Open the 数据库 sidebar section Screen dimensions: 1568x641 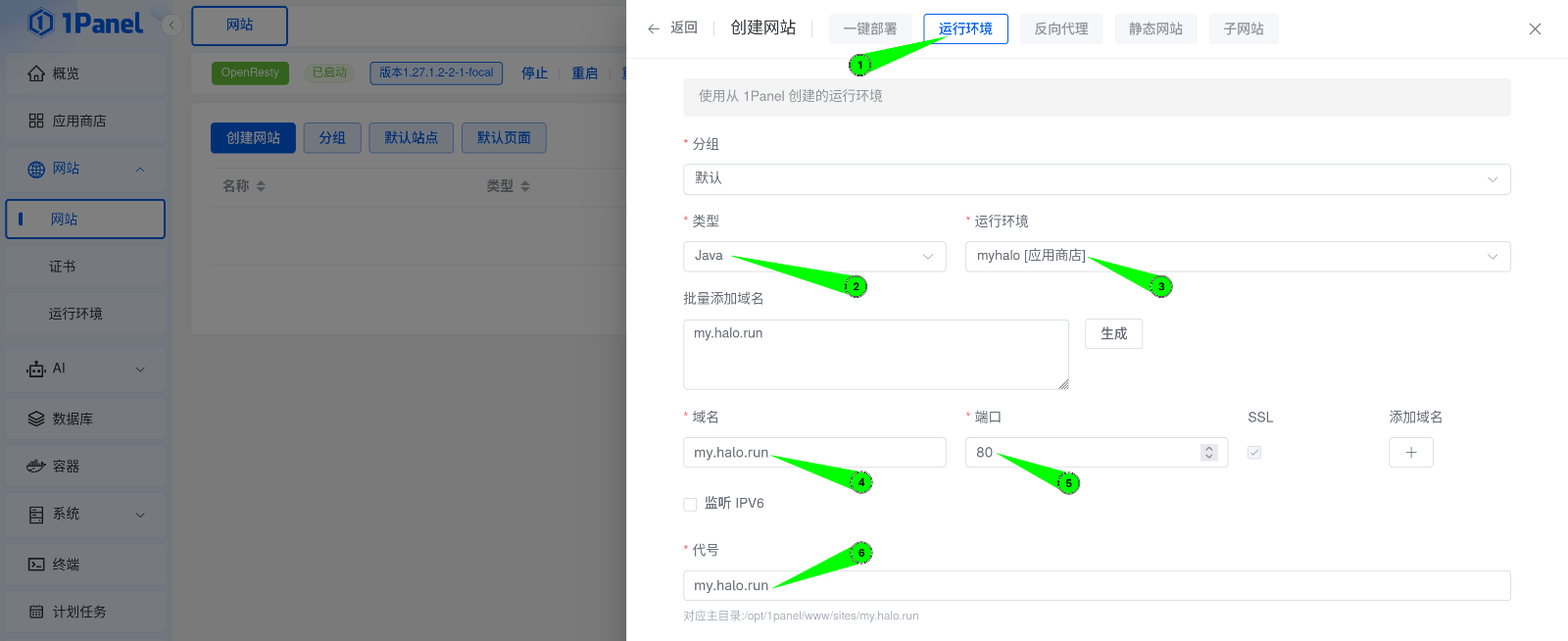coord(86,419)
